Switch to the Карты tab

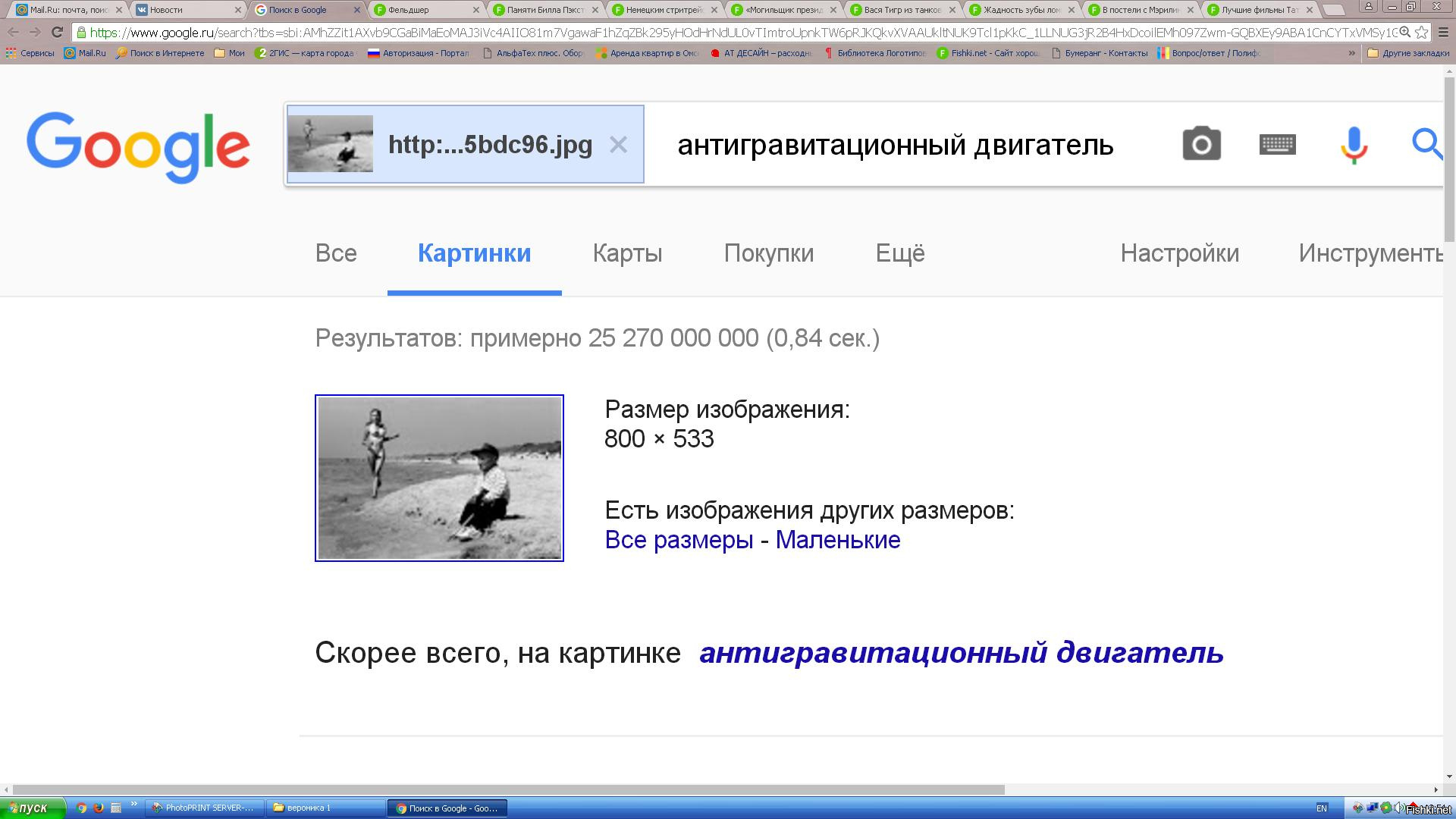tap(627, 253)
